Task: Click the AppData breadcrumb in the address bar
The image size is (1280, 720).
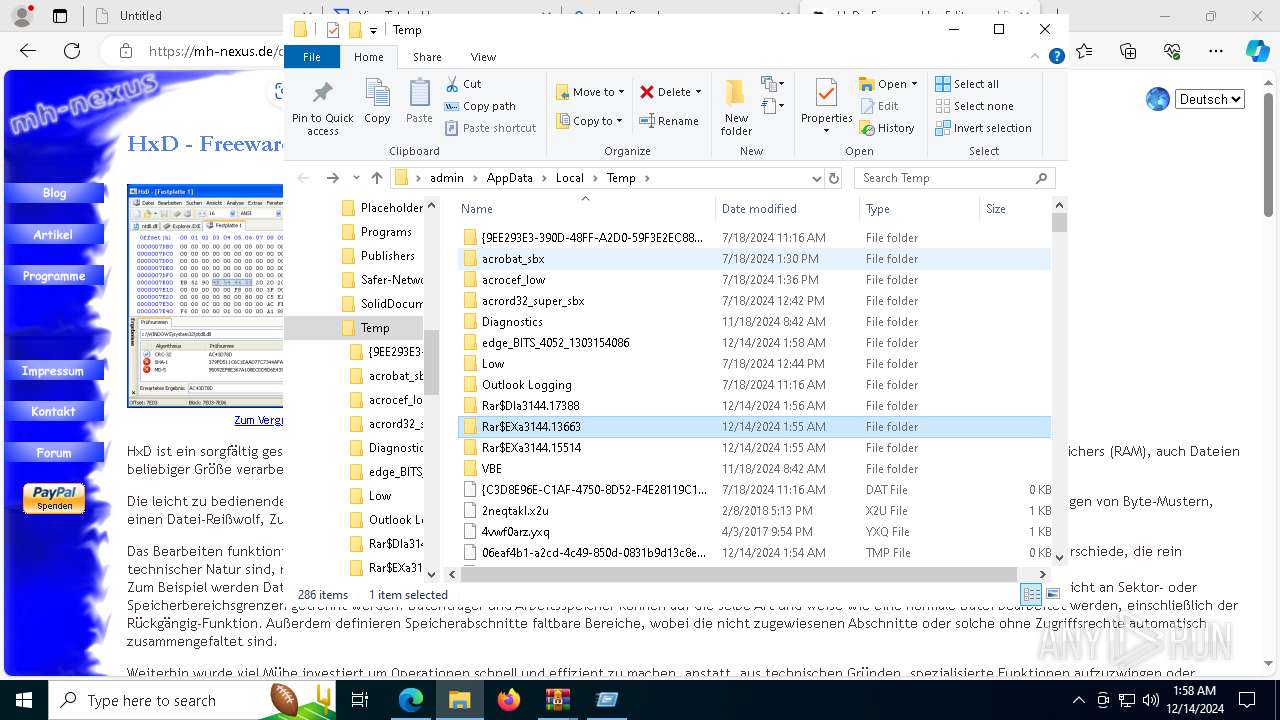Action: pyautogui.click(x=509, y=178)
